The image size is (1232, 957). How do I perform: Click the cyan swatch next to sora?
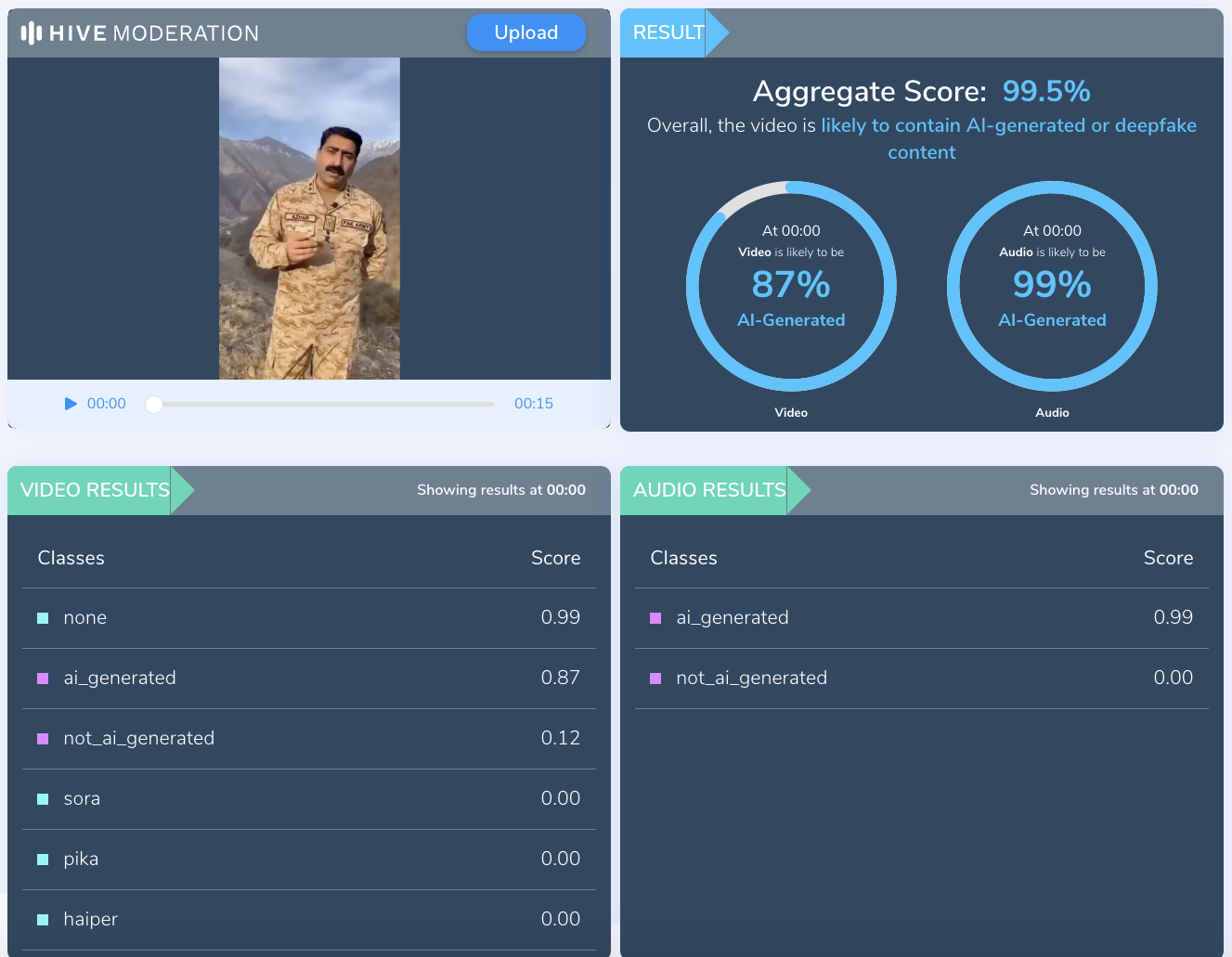pos(43,799)
